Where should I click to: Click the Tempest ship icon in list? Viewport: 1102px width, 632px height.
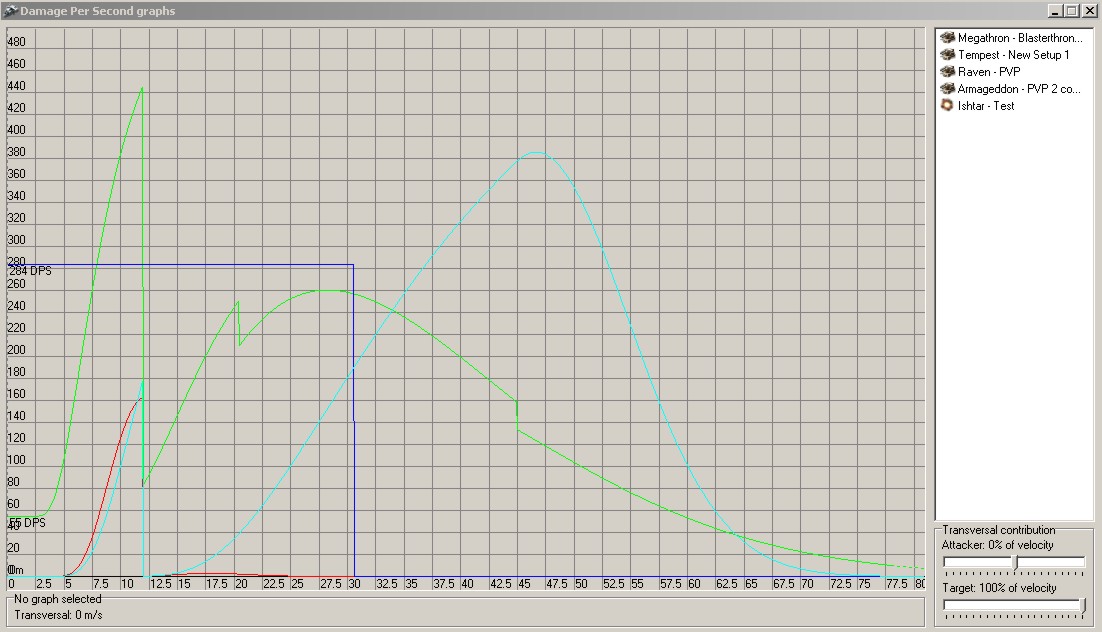tap(947, 55)
